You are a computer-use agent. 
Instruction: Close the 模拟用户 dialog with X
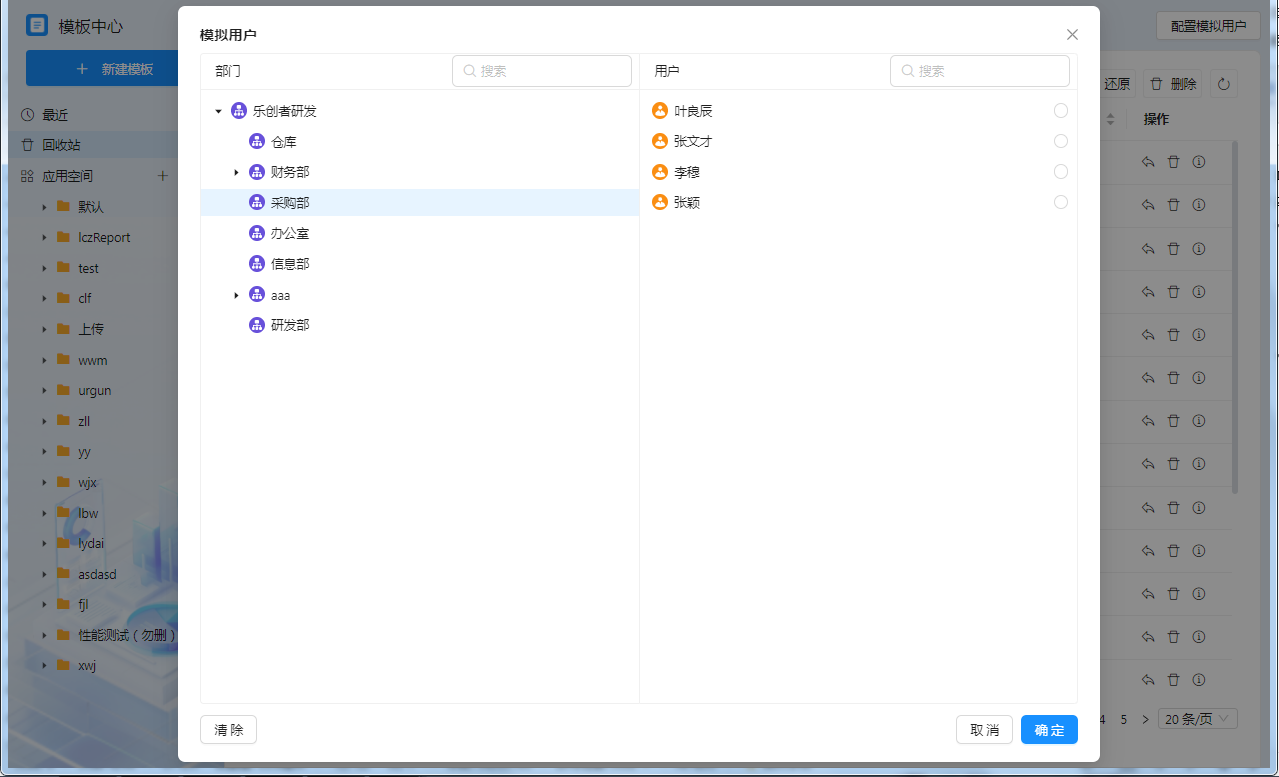1072,35
